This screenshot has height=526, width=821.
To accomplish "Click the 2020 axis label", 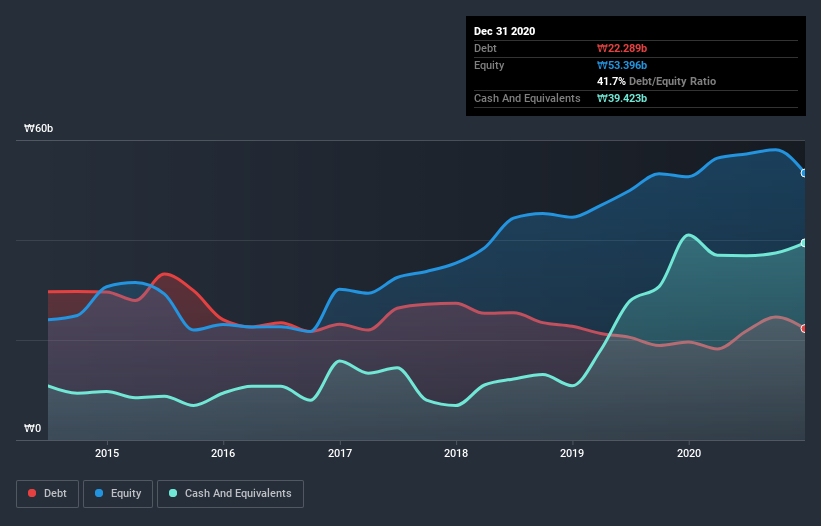I will 689,453.
